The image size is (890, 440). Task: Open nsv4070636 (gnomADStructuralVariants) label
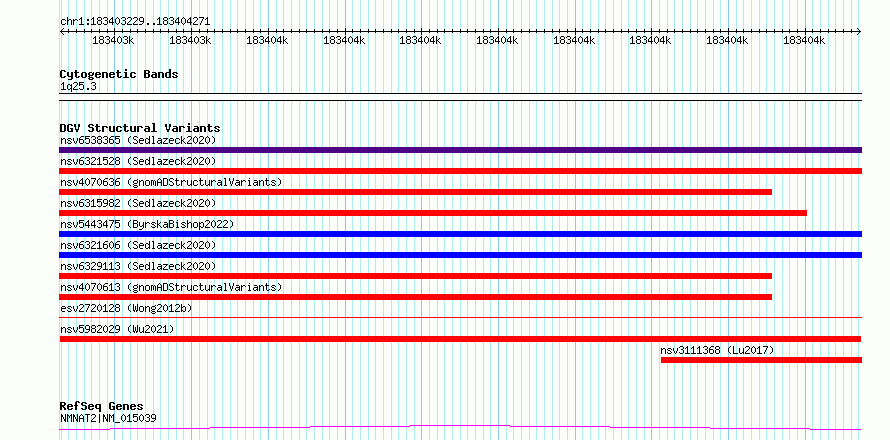(x=171, y=182)
